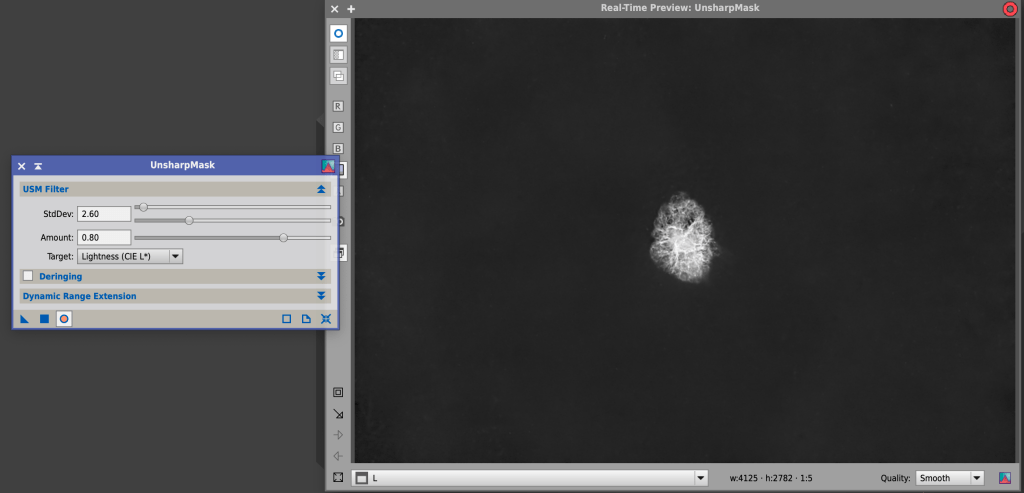Image resolution: width=1024 pixels, height=493 pixels.
Task: Toggle the real-time update circle button
Action: pyautogui.click(x=338, y=33)
